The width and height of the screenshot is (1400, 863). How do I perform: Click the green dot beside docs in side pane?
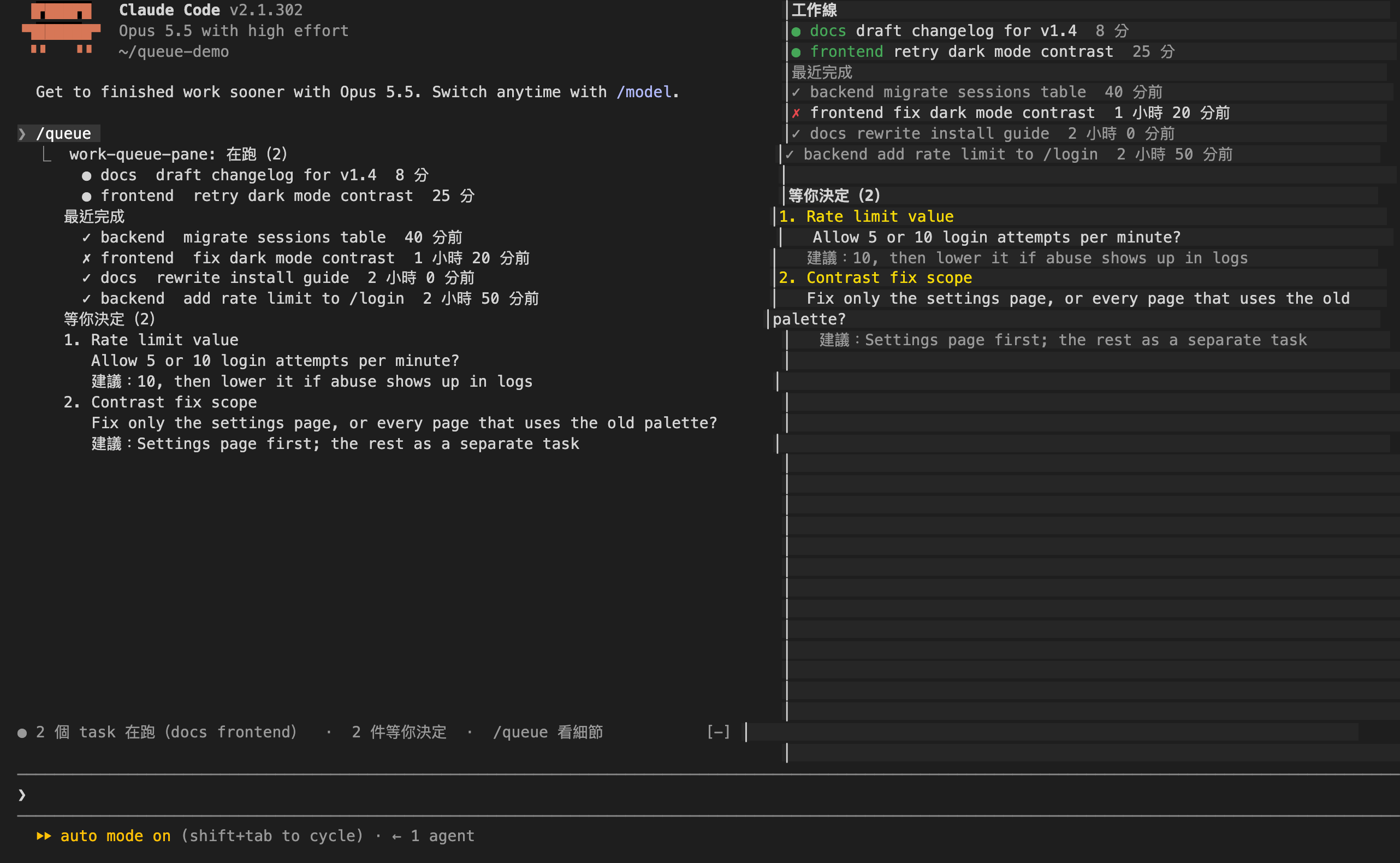click(x=797, y=31)
